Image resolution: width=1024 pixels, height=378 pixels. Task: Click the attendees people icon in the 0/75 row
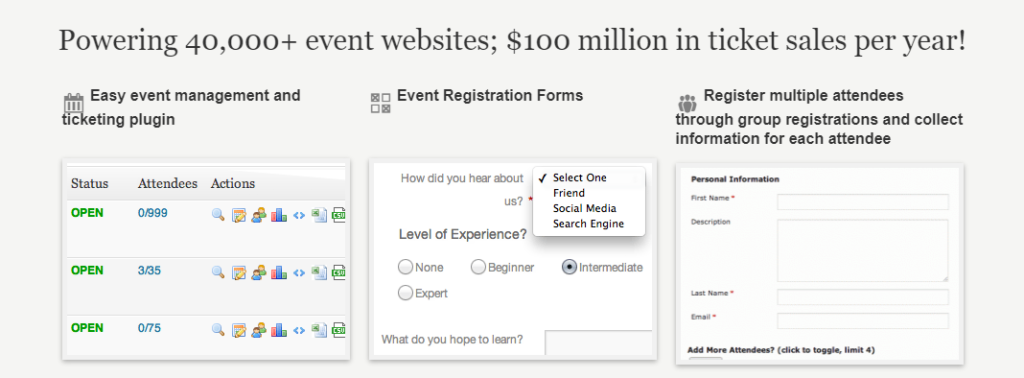point(259,330)
